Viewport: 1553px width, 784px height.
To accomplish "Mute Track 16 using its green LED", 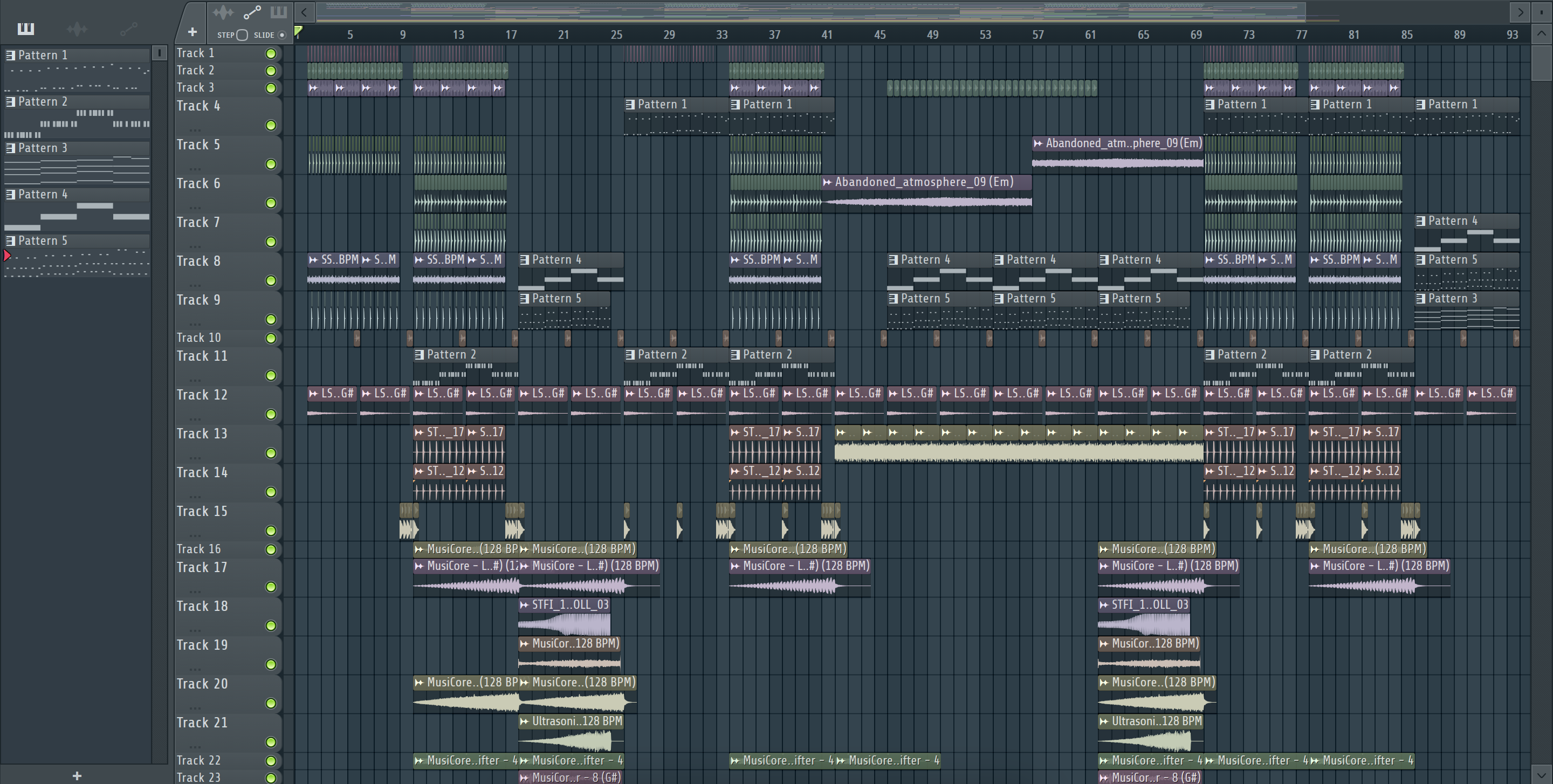I will [x=271, y=549].
